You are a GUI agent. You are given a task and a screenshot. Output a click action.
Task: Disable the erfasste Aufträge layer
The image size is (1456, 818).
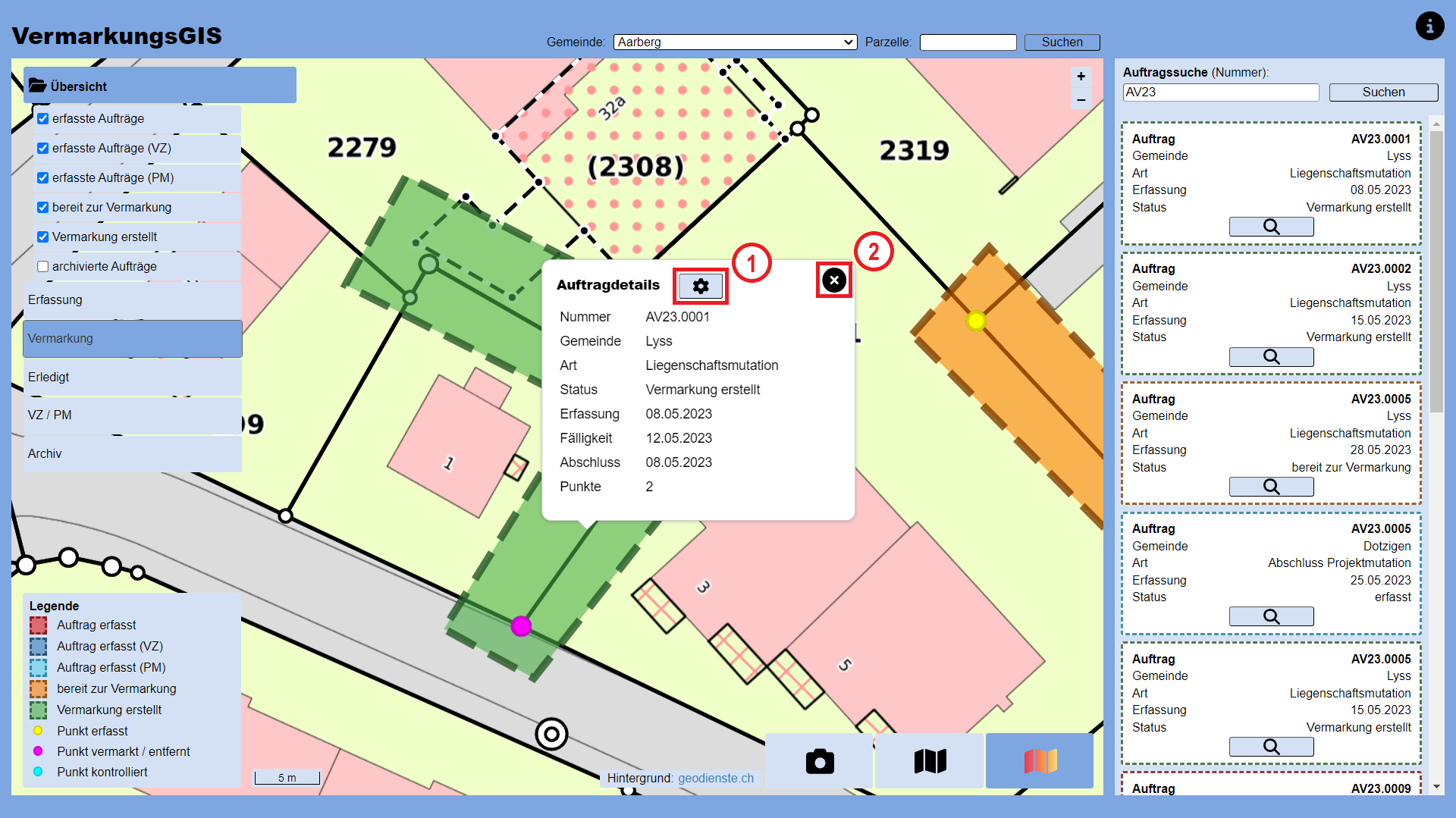pyautogui.click(x=42, y=118)
